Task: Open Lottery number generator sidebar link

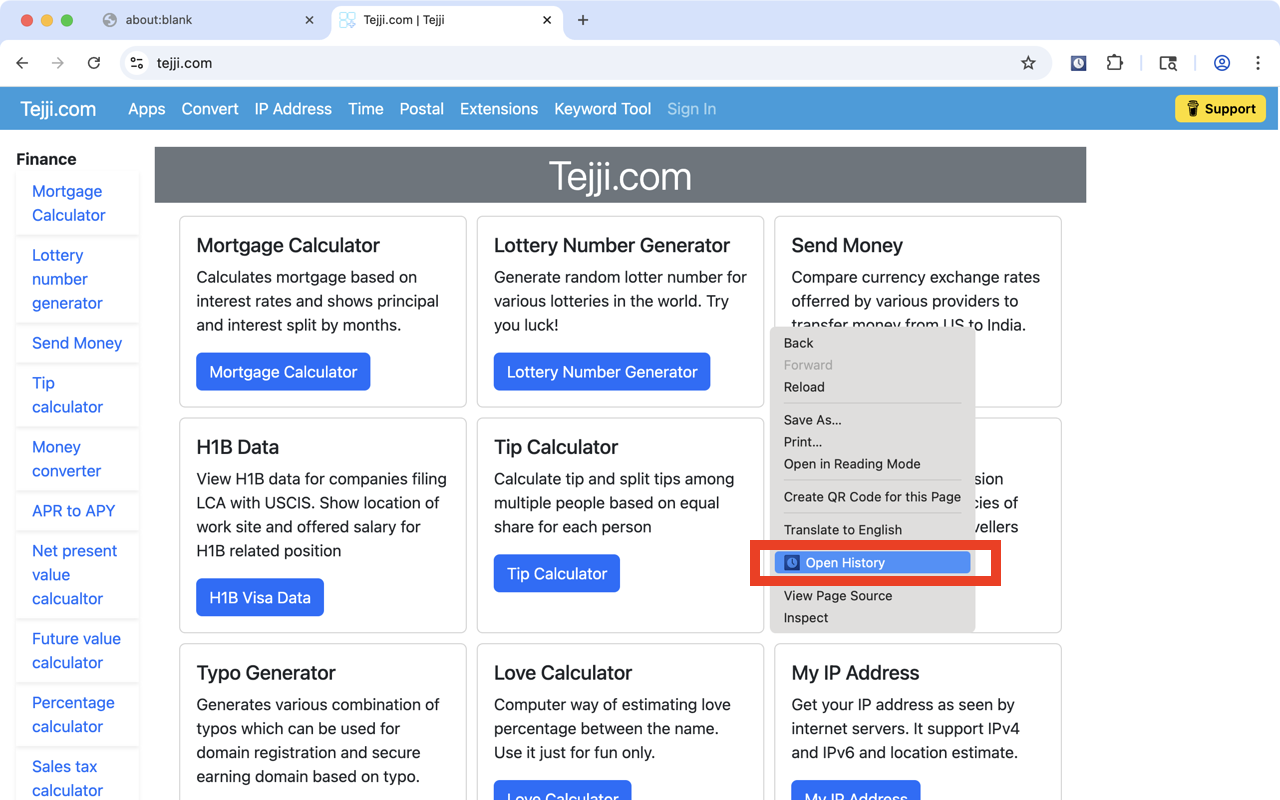Action: coord(67,279)
